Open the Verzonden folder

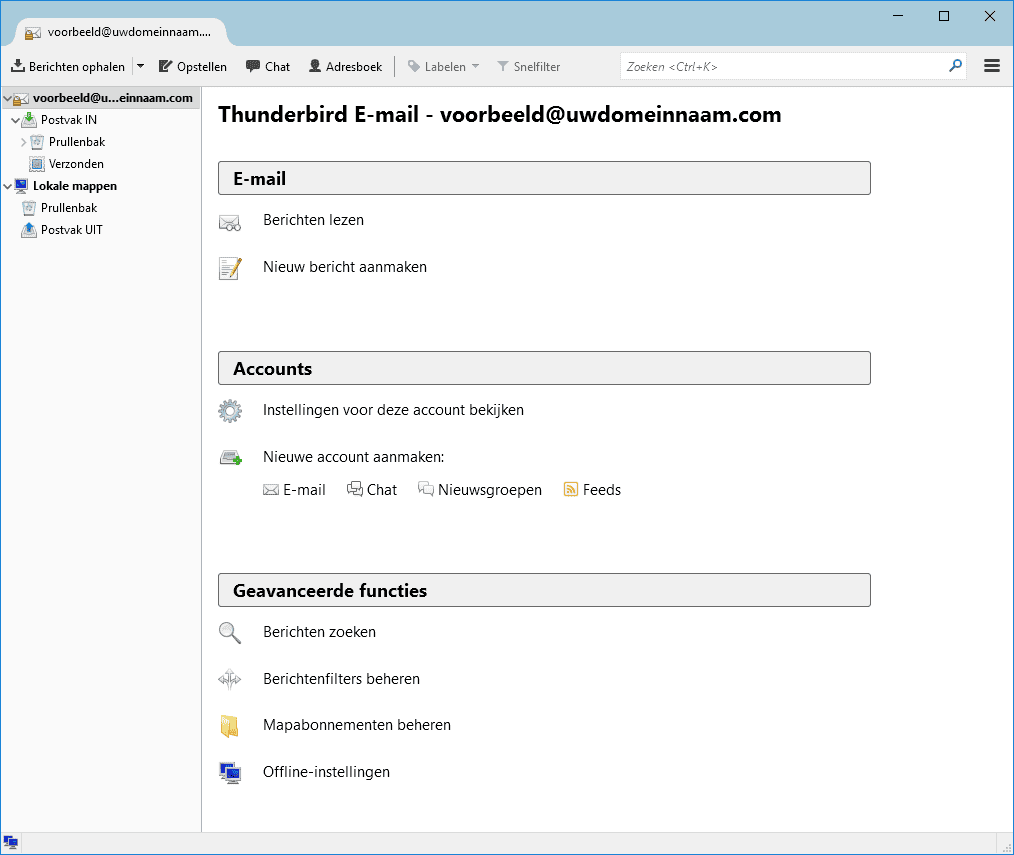pyautogui.click(x=76, y=164)
